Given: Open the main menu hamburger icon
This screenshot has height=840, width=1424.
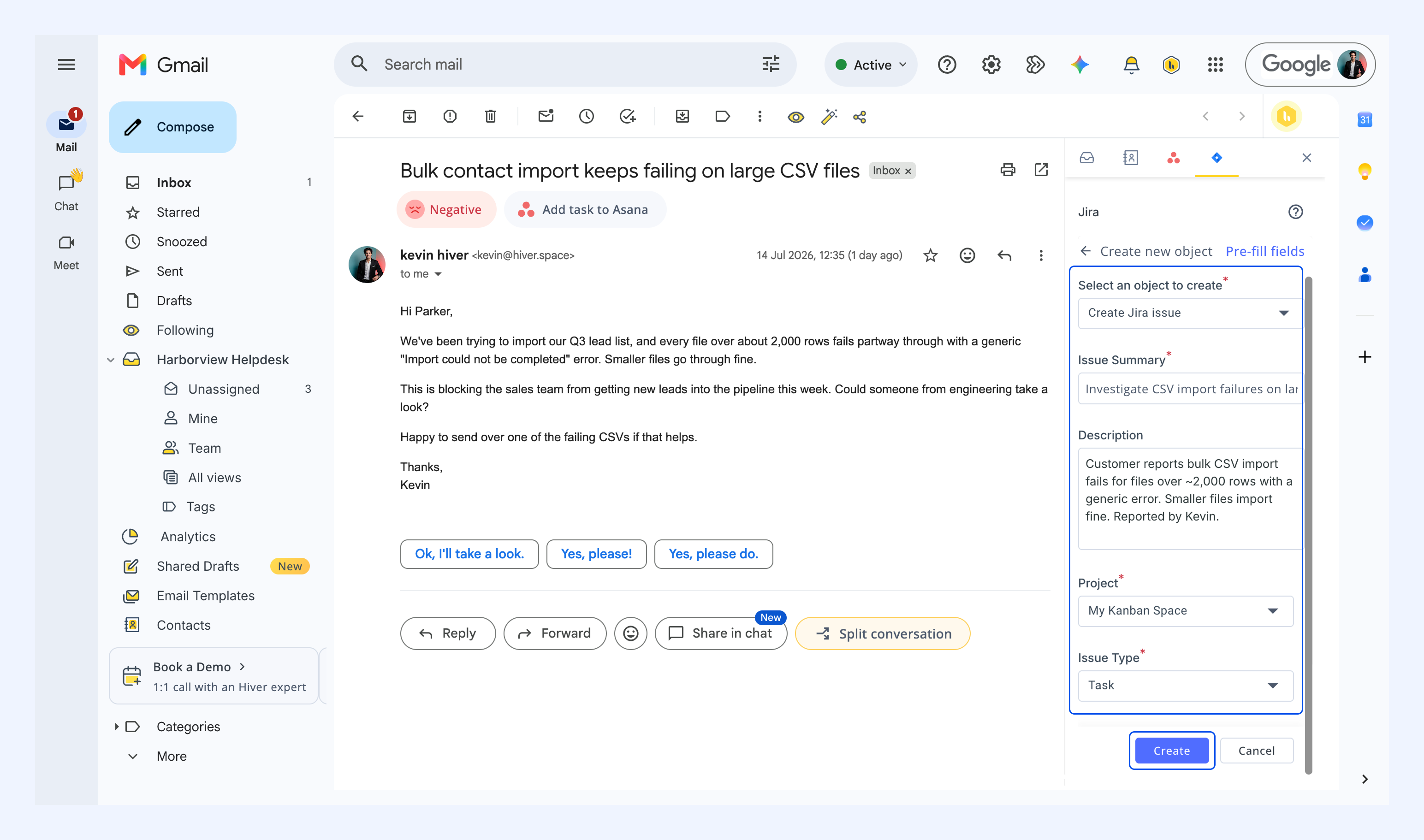Looking at the screenshot, I should click(x=66, y=65).
